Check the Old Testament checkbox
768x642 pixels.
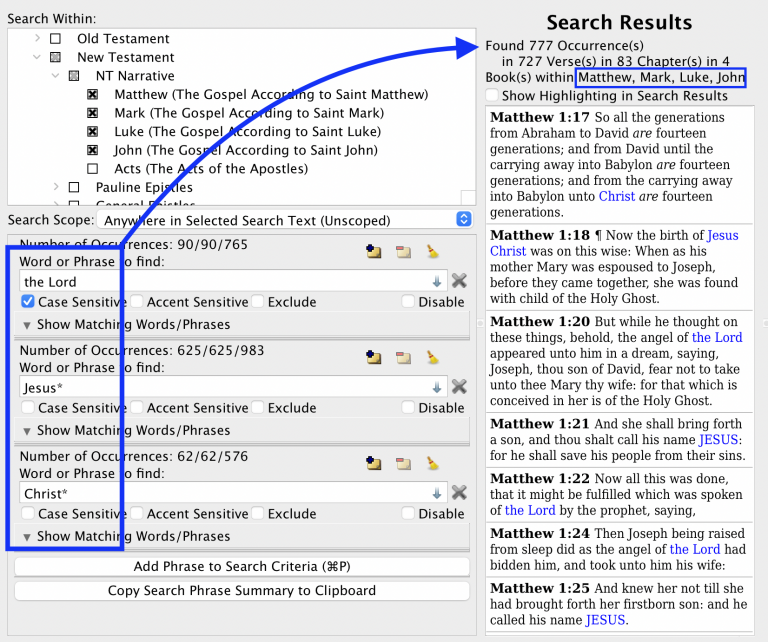(x=55, y=38)
